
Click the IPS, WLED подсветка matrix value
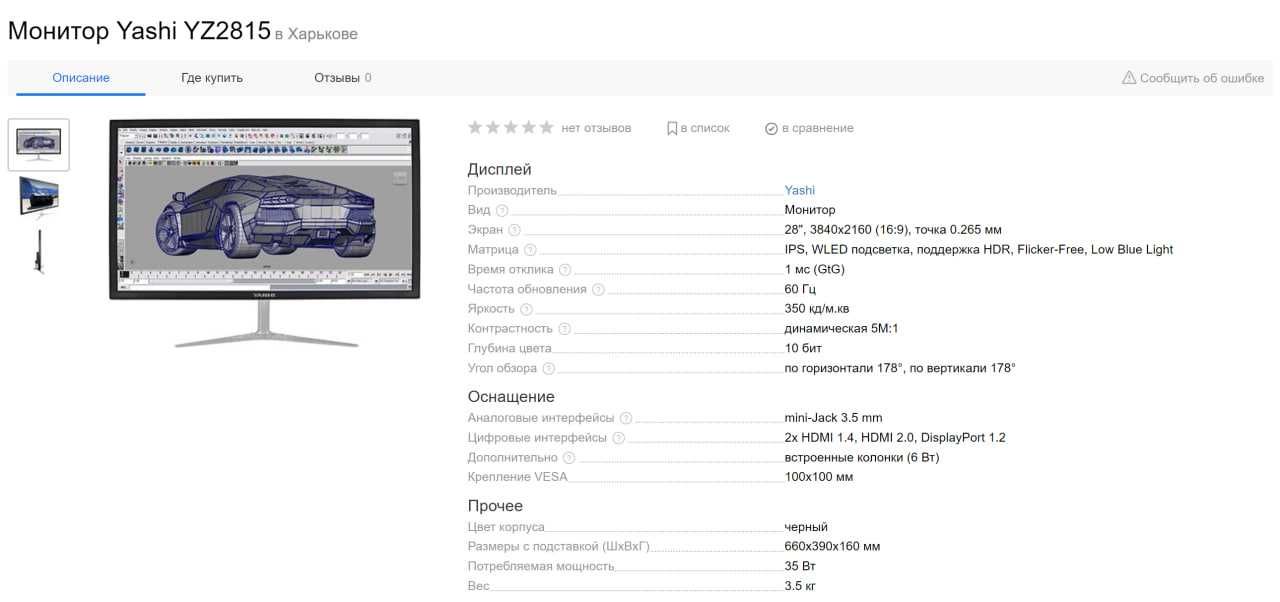tap(979, 250)
